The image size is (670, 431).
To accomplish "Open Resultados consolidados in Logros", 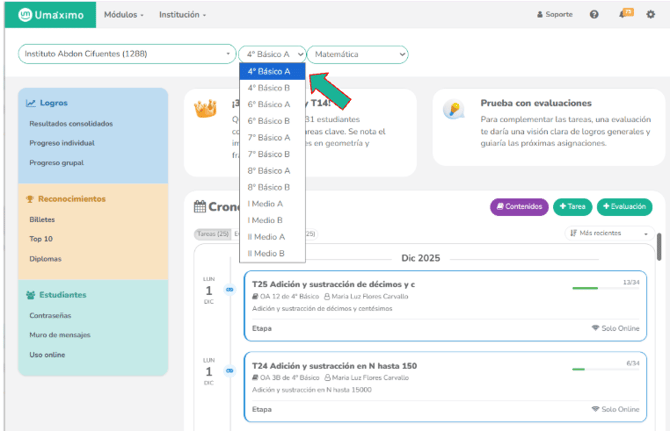I will (x=71, y=124).
